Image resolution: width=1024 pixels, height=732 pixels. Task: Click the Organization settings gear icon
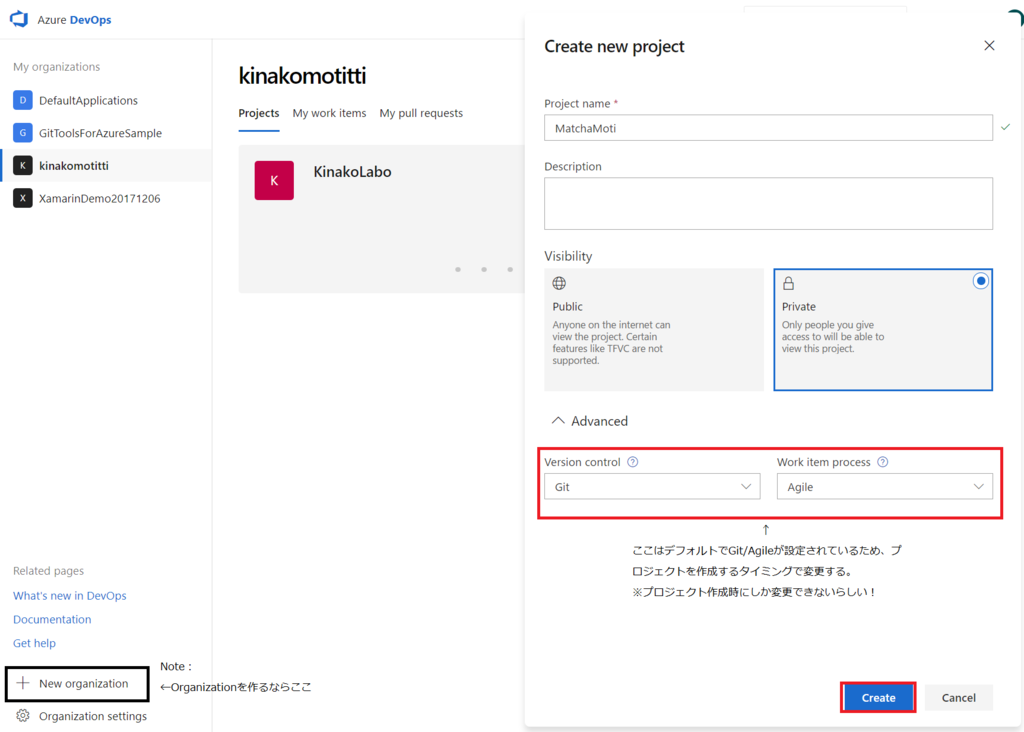click(x=23, y=716)
